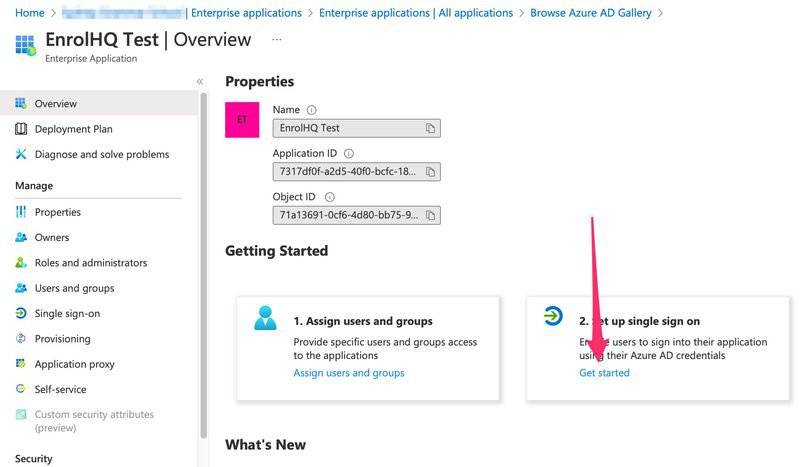Click the Application proxy icon

tap(21, 363)
